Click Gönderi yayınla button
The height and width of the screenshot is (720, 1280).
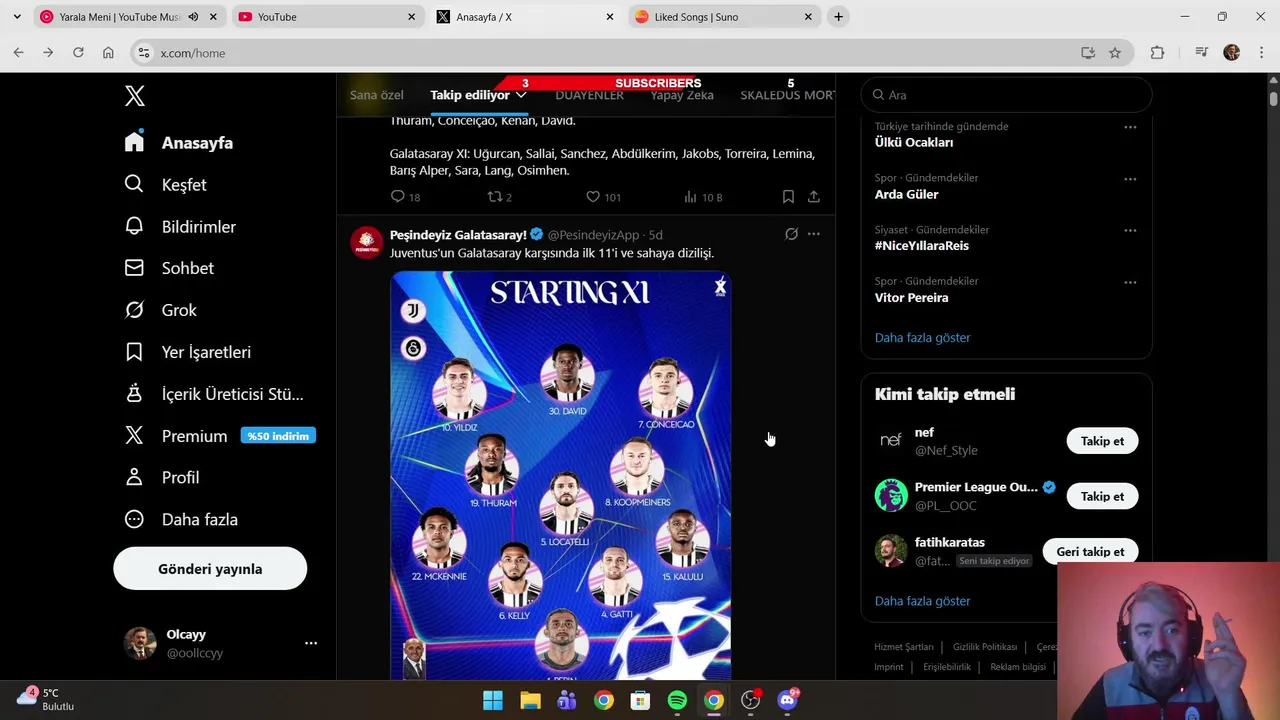(x=210, y=569)
